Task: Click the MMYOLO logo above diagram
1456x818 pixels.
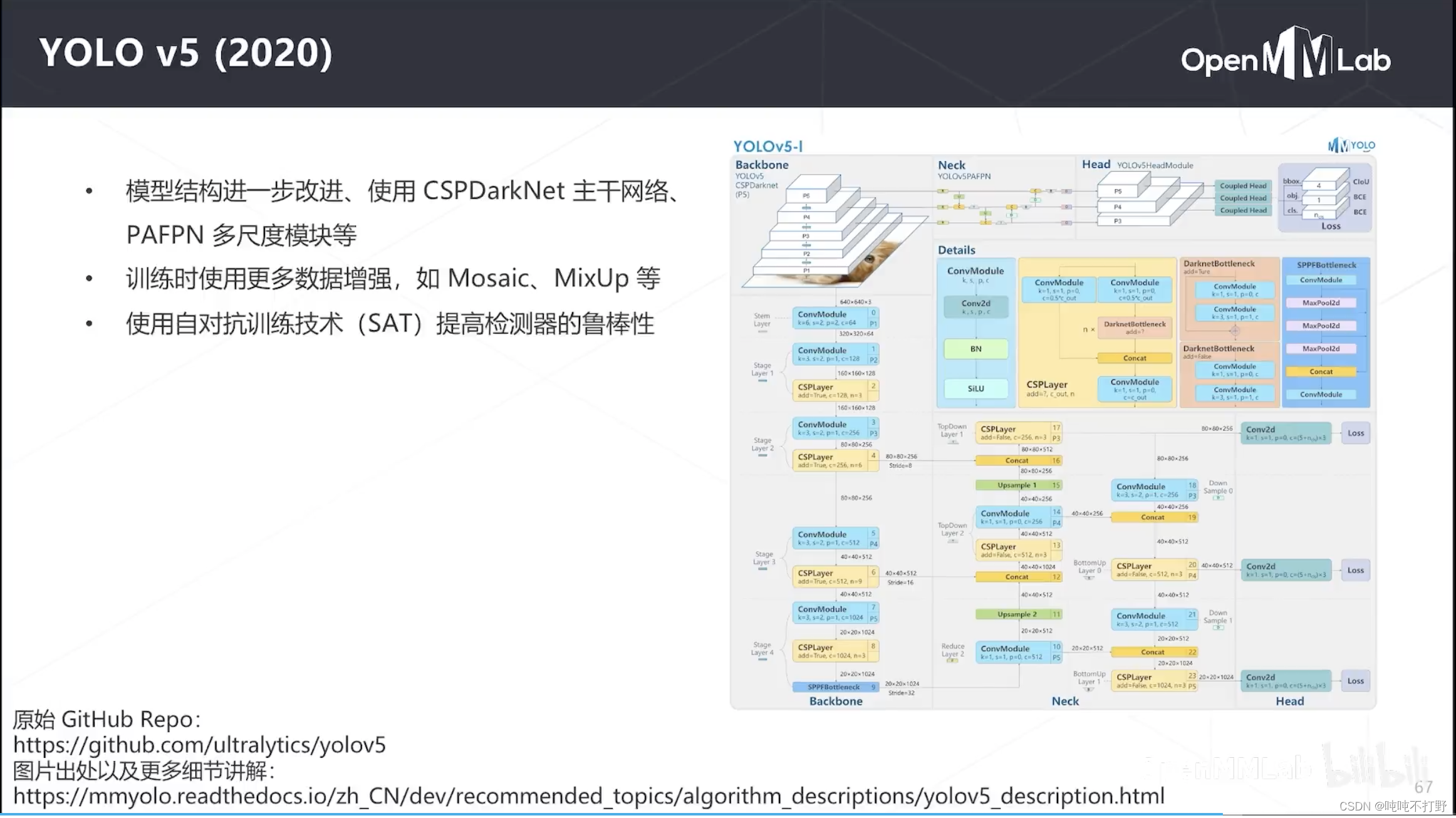Action: click(1351, 145)
